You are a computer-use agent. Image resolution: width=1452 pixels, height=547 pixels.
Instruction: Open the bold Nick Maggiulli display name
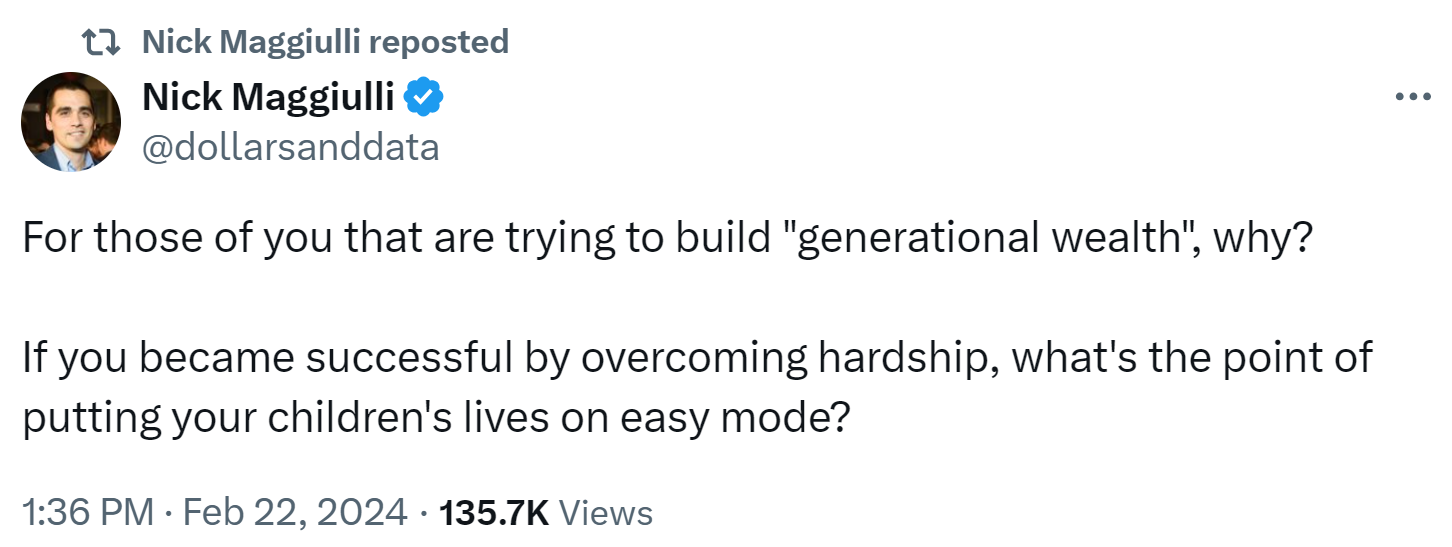[x=270, y=97]
